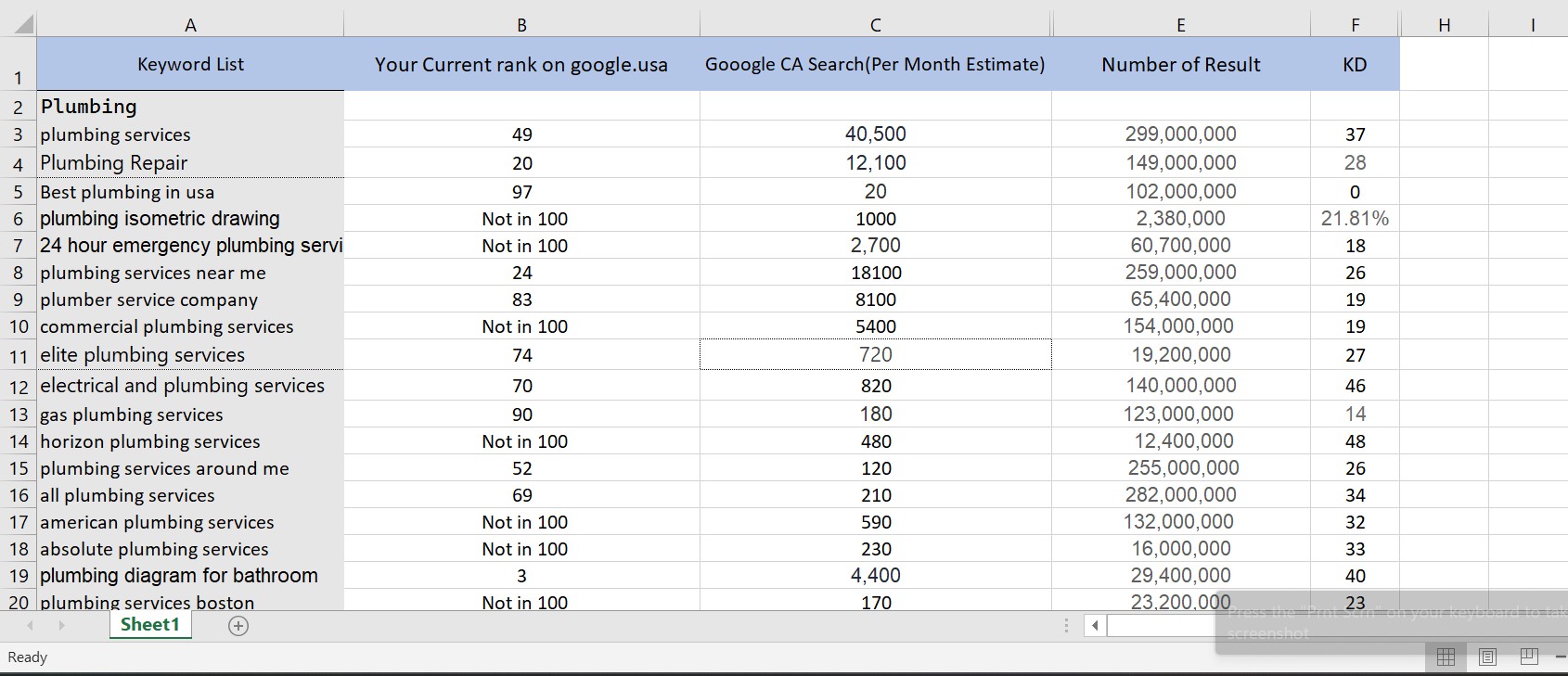The width and height of the screenshot is (1568, 676).
Task: Switch to Normal view in status bar
Action: pyautogui.click(x=1446, y=657)
